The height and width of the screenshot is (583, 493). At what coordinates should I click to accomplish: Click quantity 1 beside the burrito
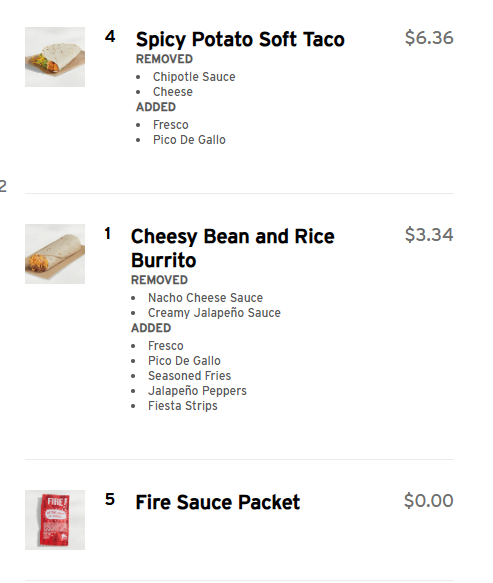108,234
